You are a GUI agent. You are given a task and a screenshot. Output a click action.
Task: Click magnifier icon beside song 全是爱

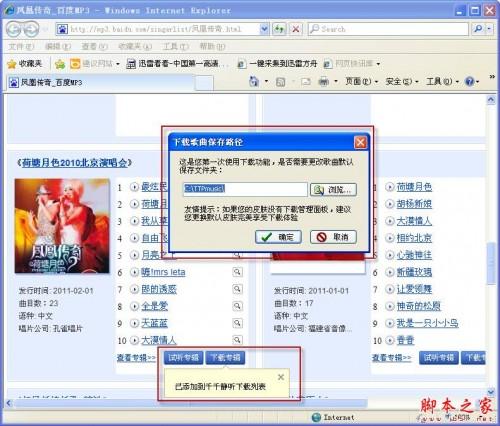pyautogui.click(x=237, y=306)
